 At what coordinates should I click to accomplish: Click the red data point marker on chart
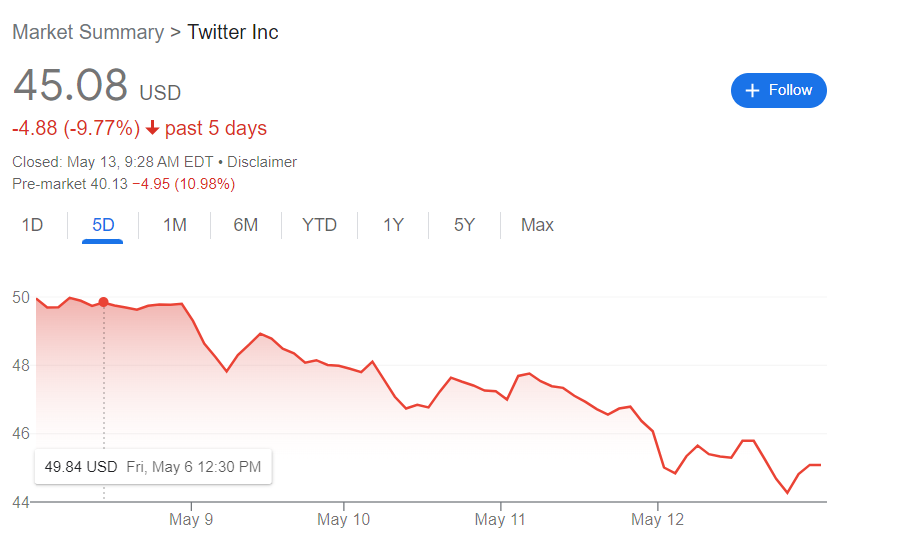[103, 302]
